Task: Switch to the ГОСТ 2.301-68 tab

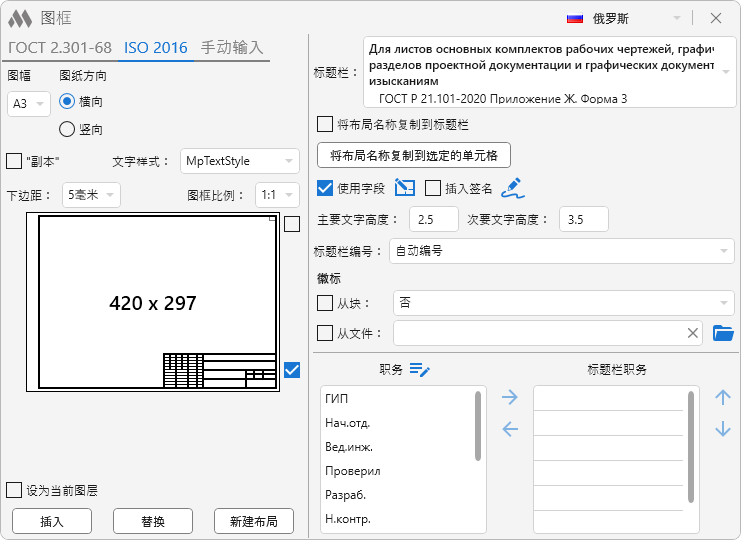Action: pos(59,47)
